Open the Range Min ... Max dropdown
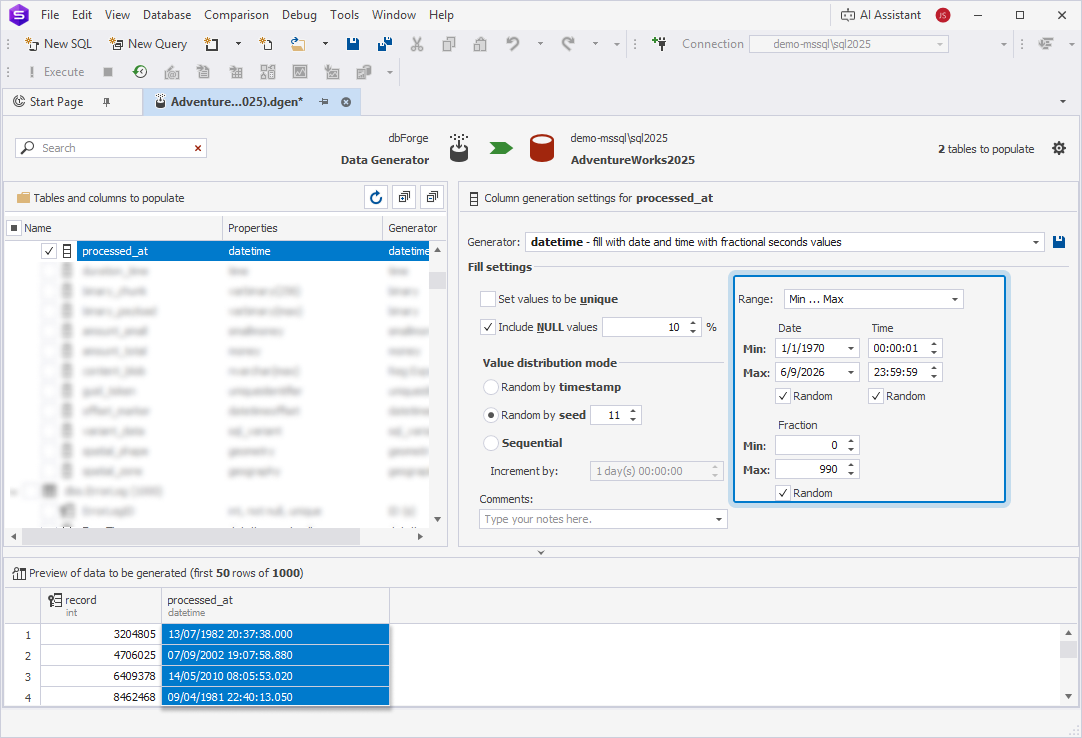 click(x=954, y=299)
